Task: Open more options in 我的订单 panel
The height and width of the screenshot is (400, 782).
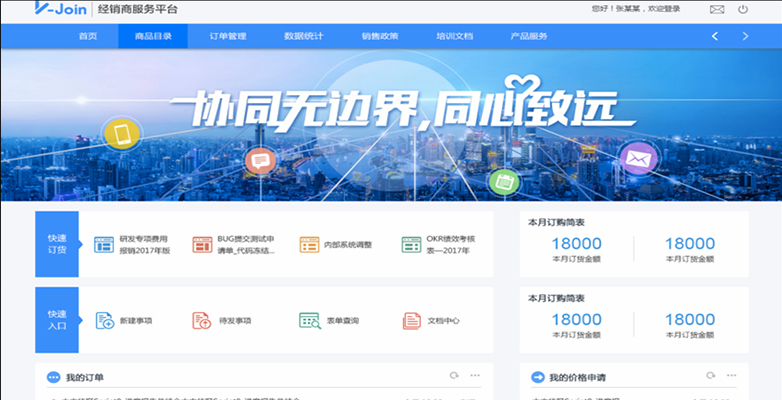Action: [476, 376]
